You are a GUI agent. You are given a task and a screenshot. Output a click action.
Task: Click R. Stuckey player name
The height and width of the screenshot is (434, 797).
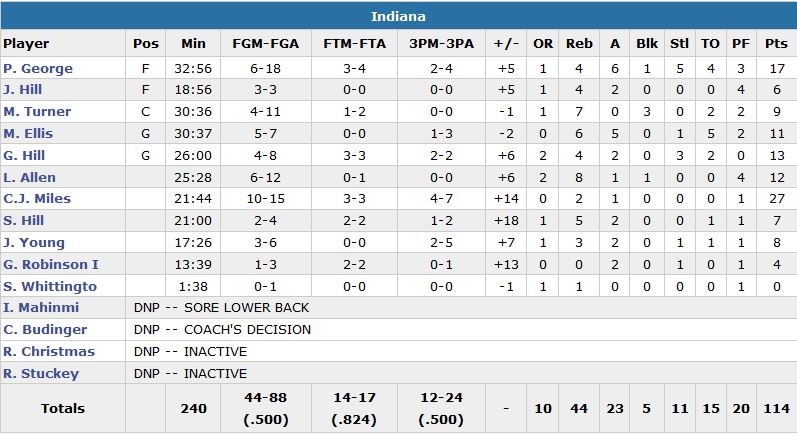pyautogui.click(x=41, y=374)
